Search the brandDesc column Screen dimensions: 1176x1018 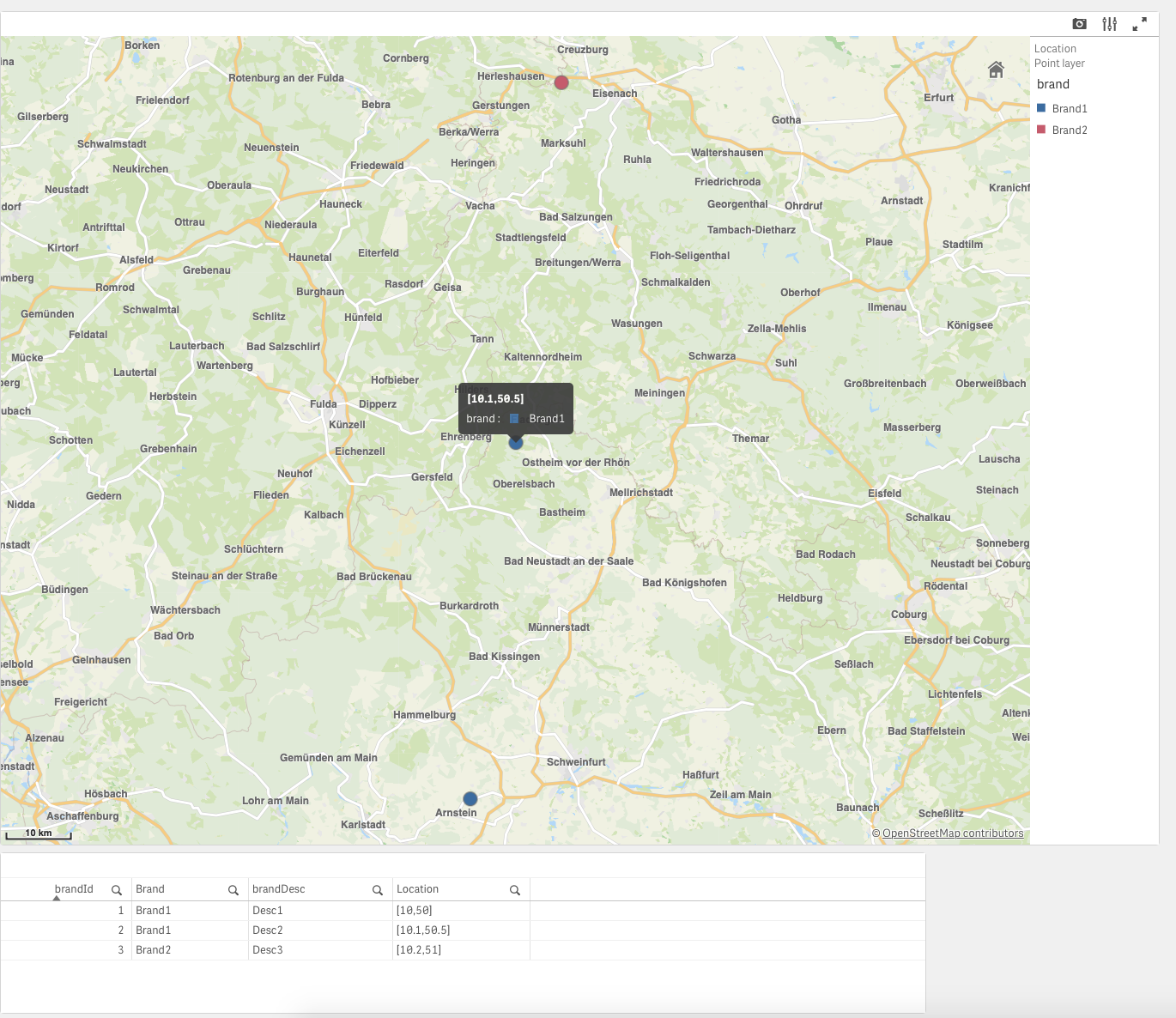click(378, 890)
